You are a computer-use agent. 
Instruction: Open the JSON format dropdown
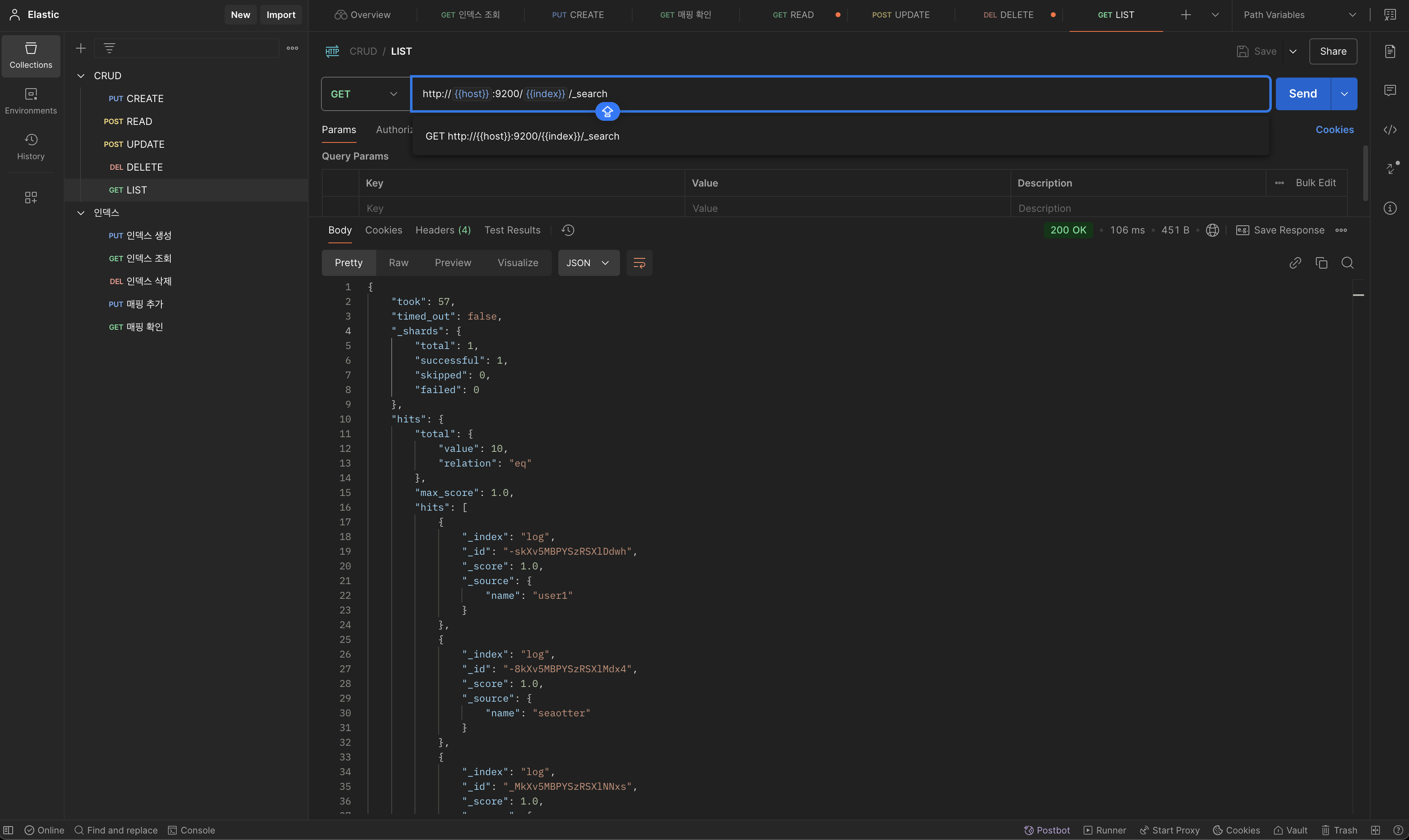point(588,262)
